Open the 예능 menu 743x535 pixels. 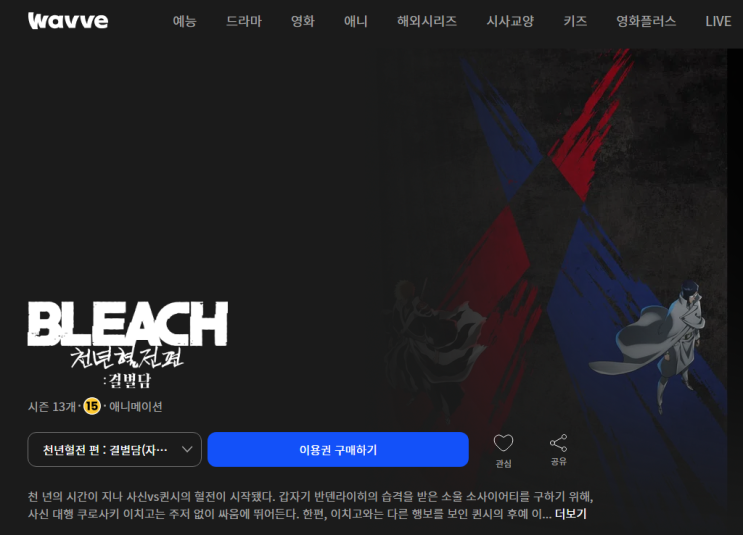184,21
